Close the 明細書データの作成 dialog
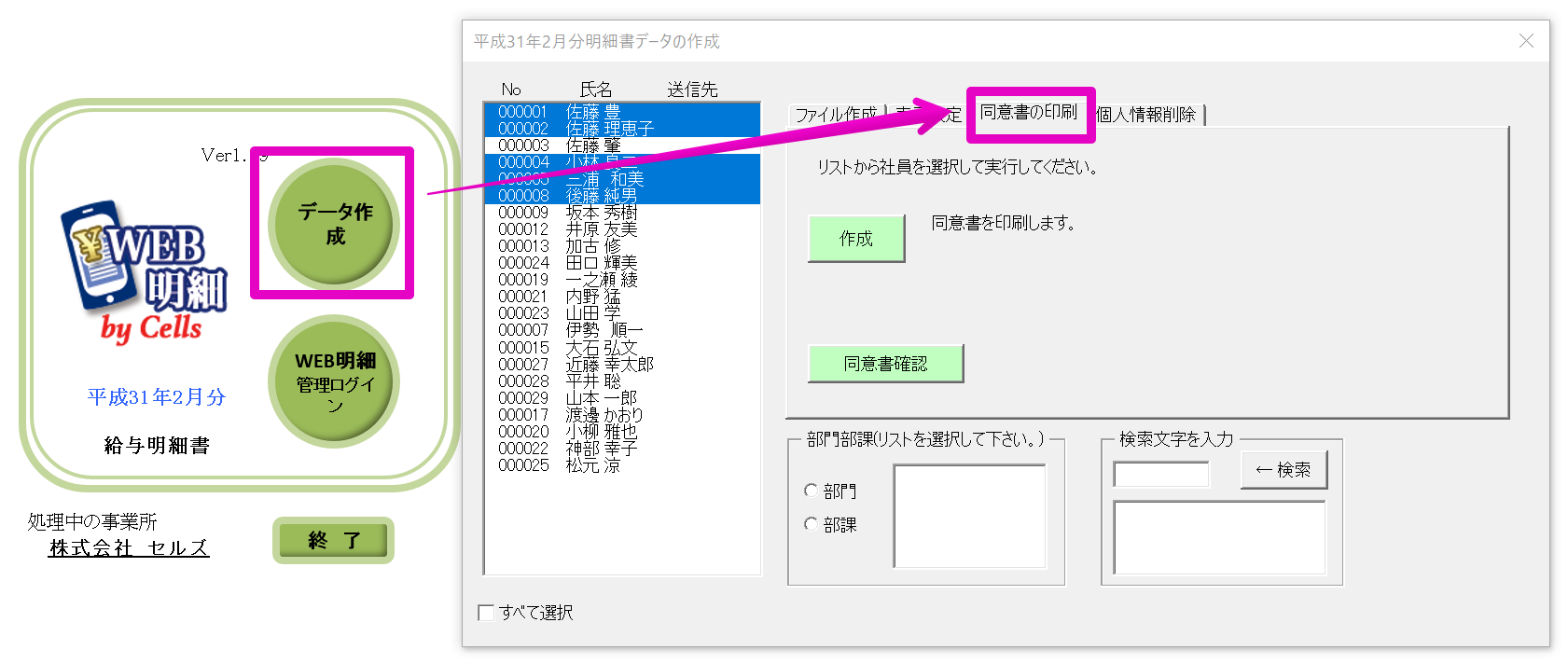The image size is (1568, 664). pos(1526,41)
